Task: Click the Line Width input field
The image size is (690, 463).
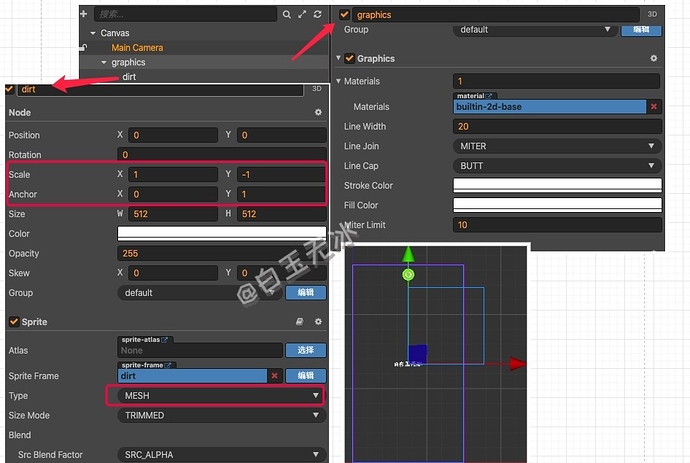Action: 557,126
